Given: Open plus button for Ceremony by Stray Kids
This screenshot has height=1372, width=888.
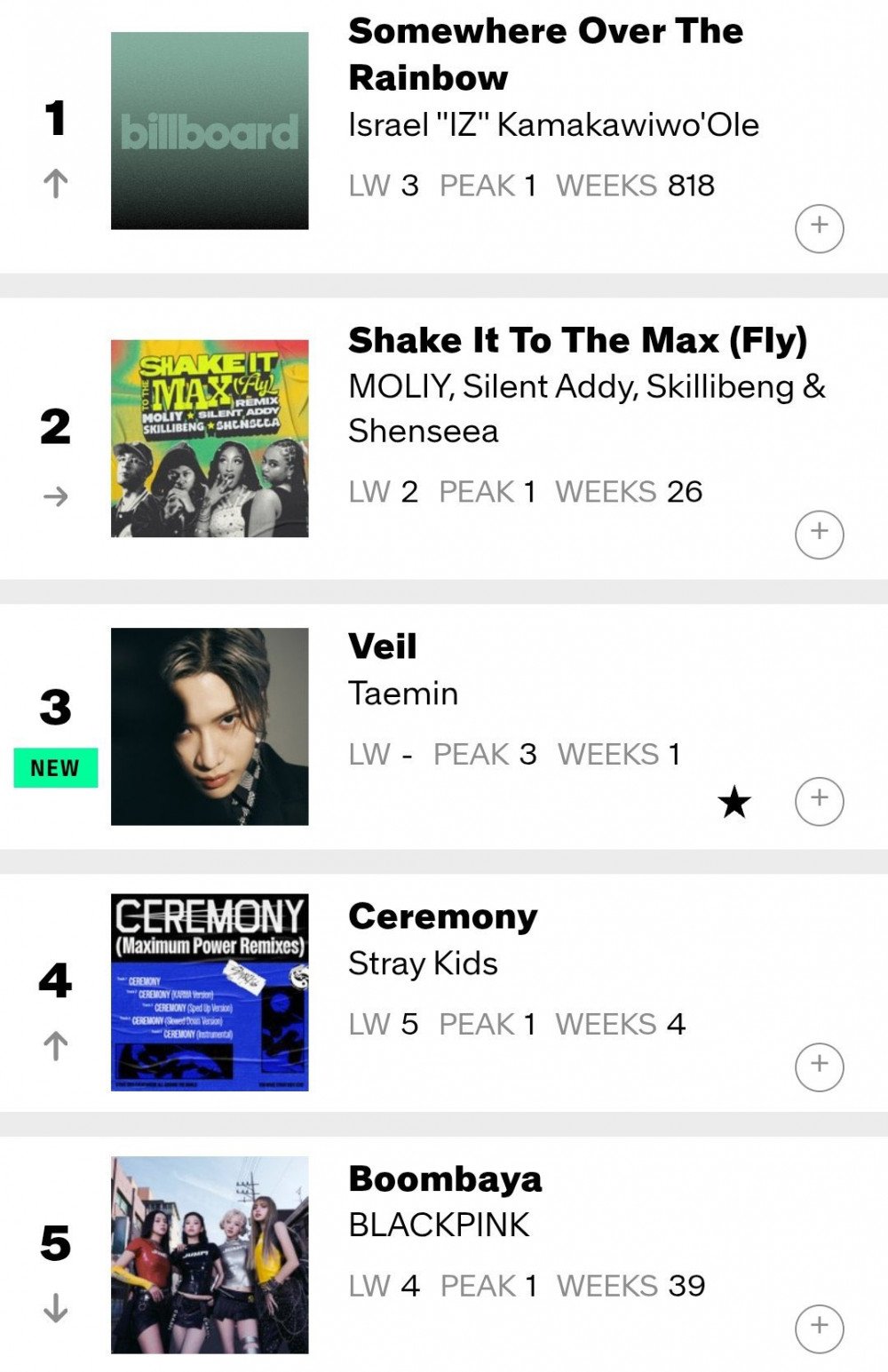Looking at the screenshot, I should click(x=819, y=1067).
